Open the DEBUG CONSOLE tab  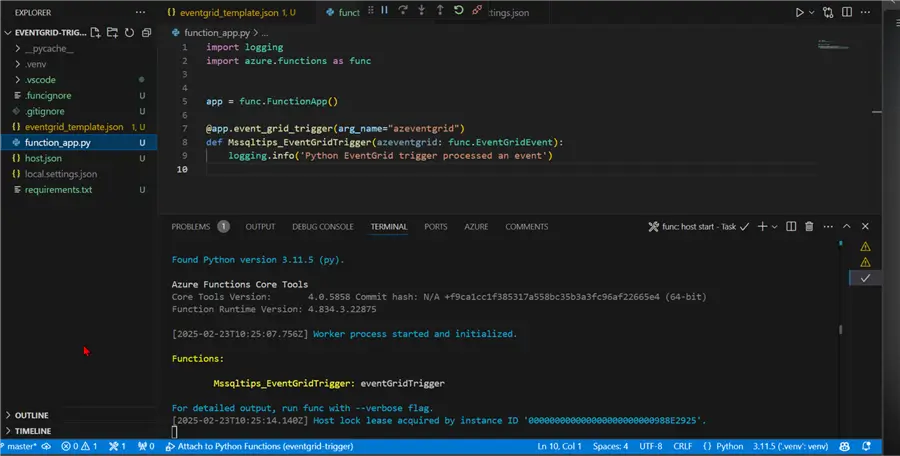tap(323, 226)
